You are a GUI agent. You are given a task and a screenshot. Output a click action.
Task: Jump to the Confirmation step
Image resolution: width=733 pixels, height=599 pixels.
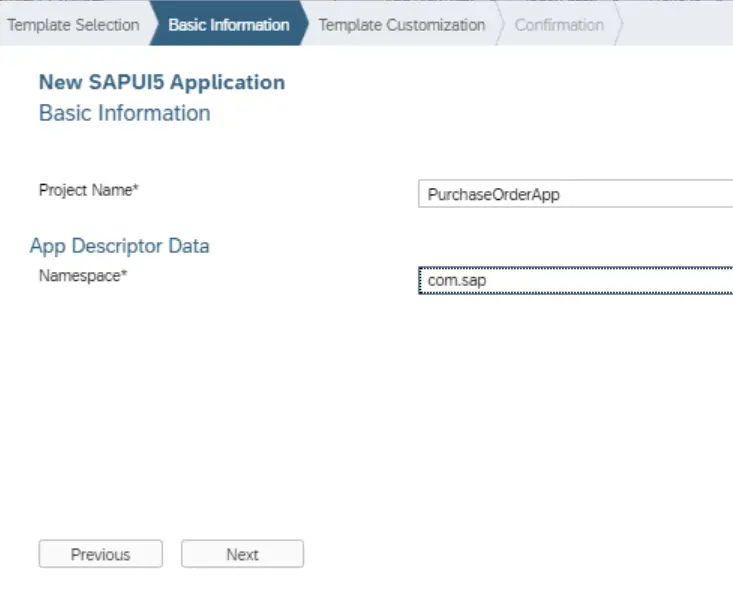[x=558, y=25]
